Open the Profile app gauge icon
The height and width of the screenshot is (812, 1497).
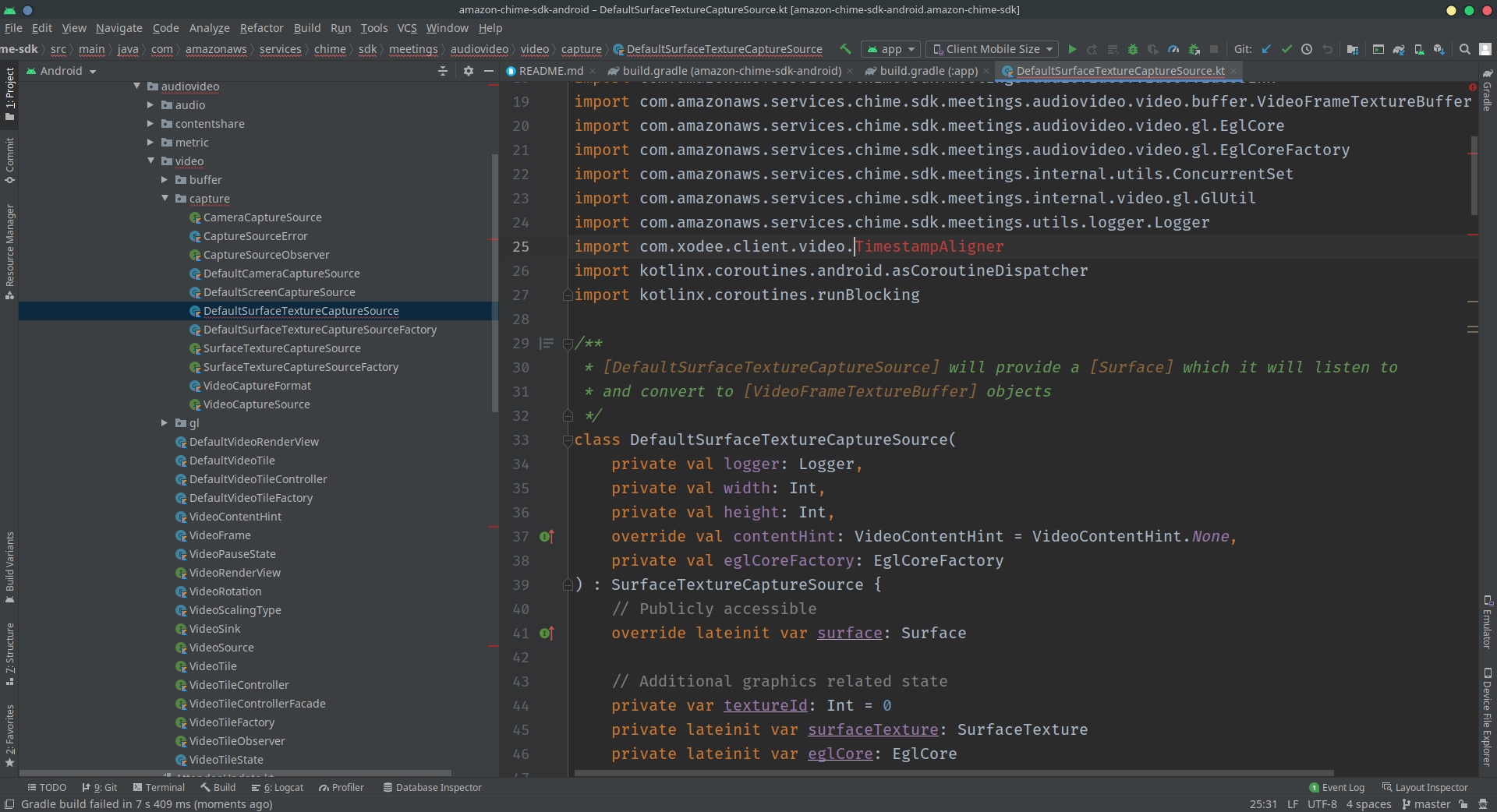[1173, 49]
